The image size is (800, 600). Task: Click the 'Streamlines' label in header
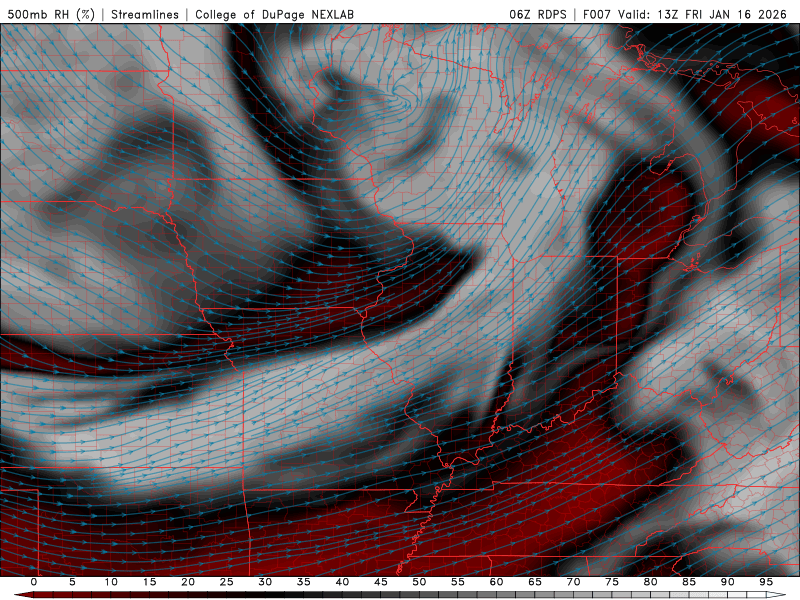click(x=145, y=14)
